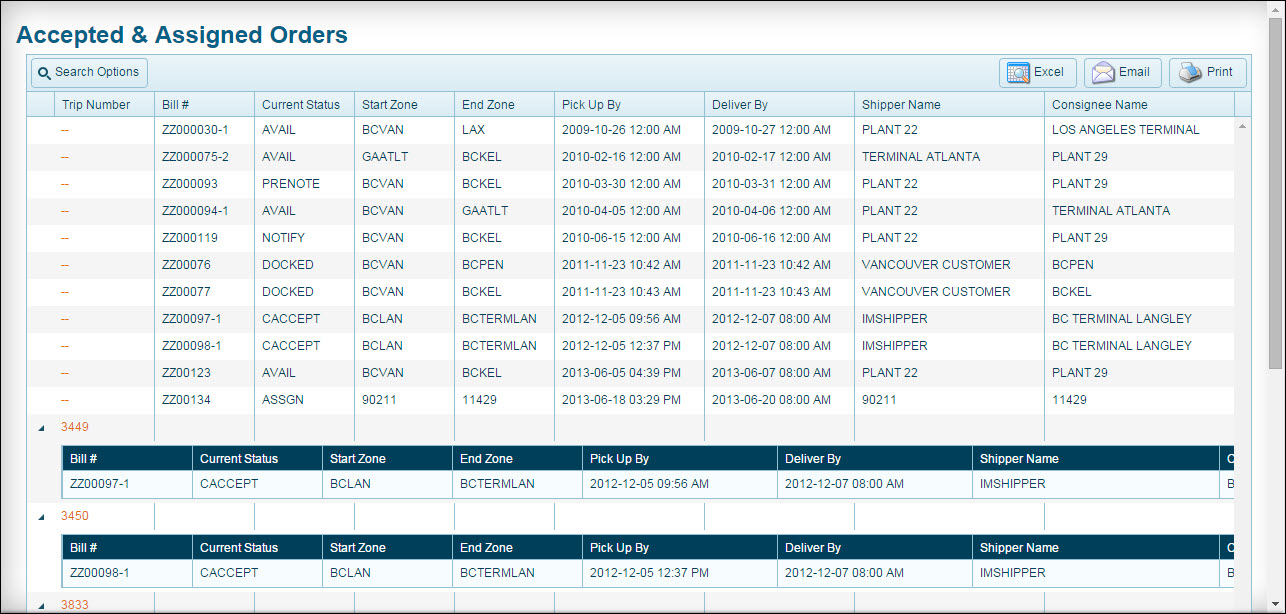Select bill ZZ000075-2
The width and height of the screenshot is (1286, 614).
click(195, 157)
